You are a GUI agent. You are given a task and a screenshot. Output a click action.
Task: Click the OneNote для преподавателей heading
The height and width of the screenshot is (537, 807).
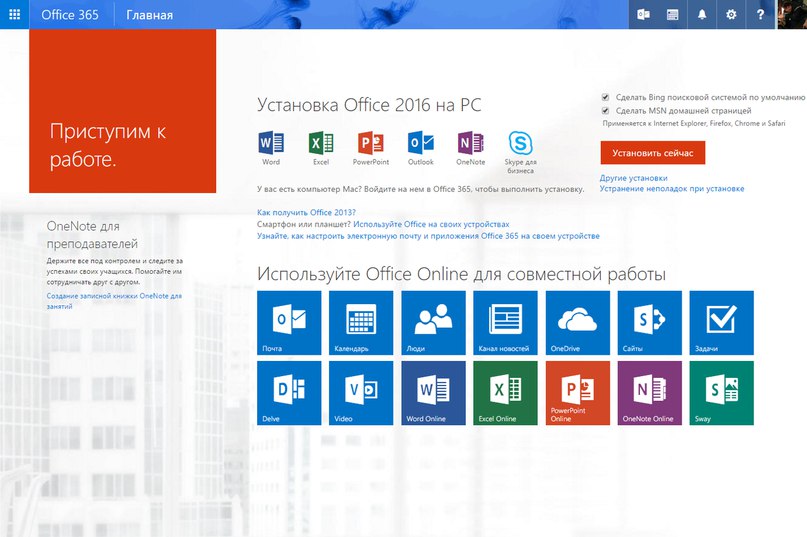(x=92, y=235)
